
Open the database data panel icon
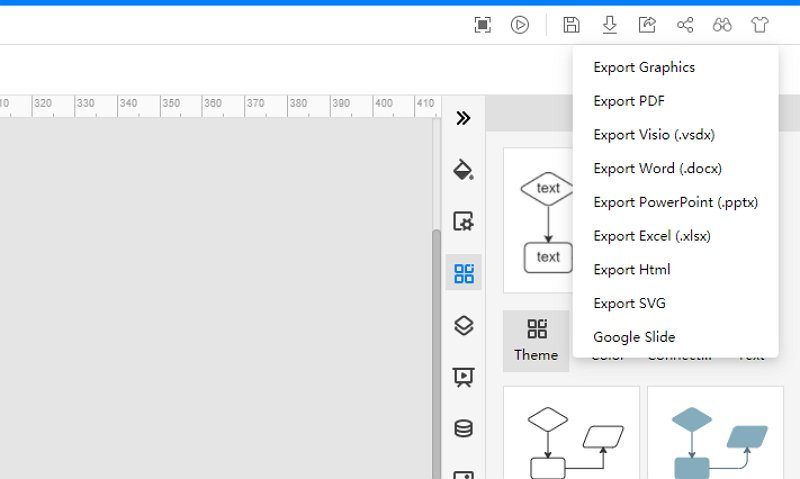pyautogui.click(x=463, y=428)
